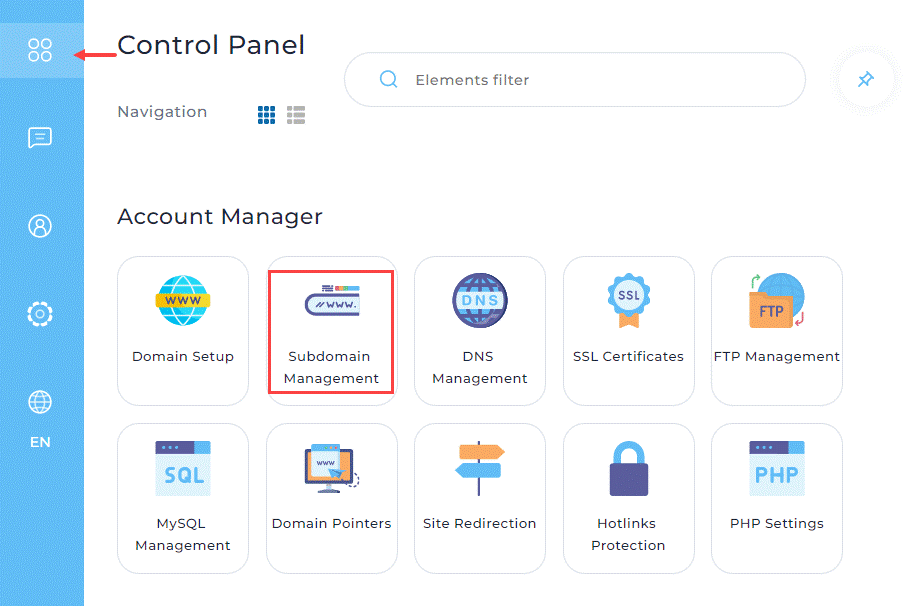Click the search magnifier icon
This screenshot has height=606, width=909.
[389, 80]
